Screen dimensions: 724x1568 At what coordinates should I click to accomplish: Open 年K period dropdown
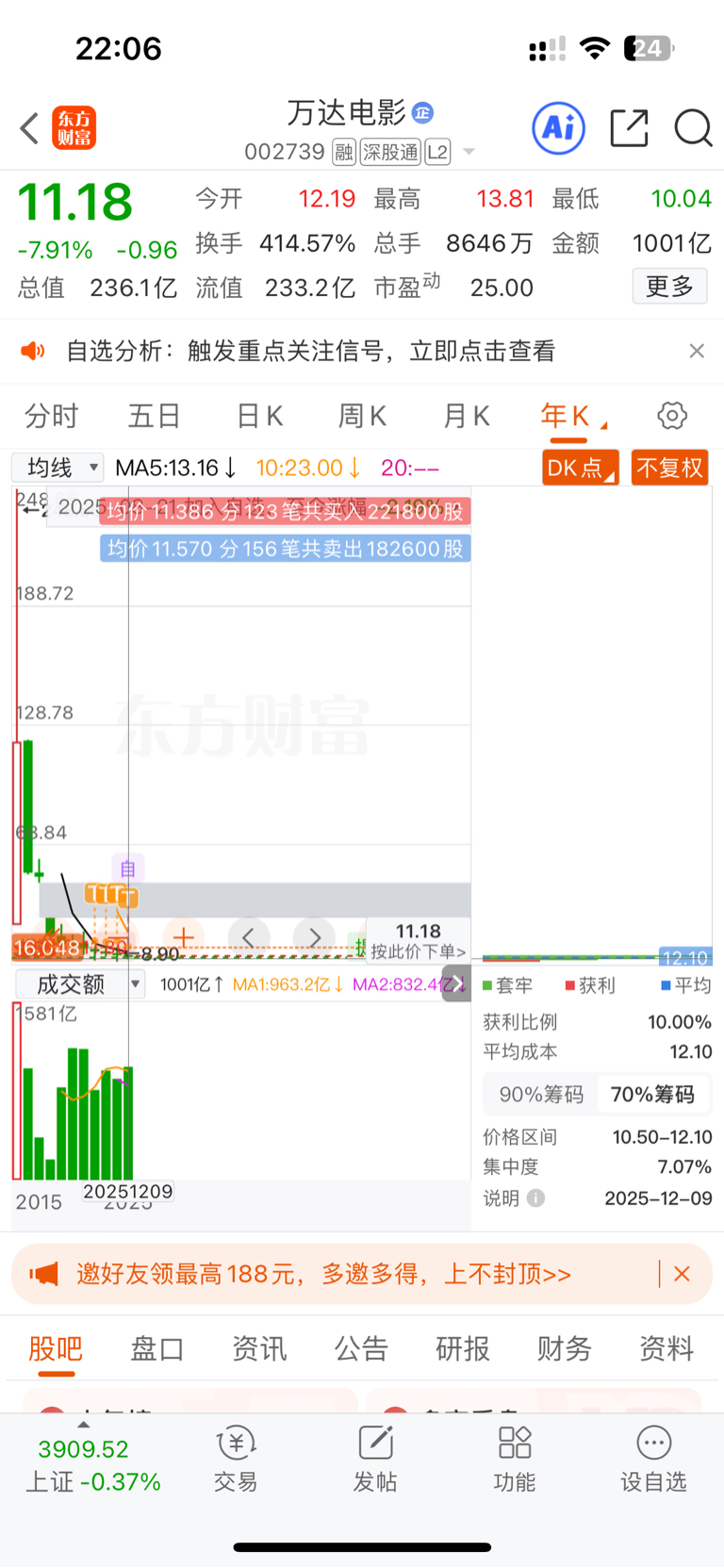[572, 416]
